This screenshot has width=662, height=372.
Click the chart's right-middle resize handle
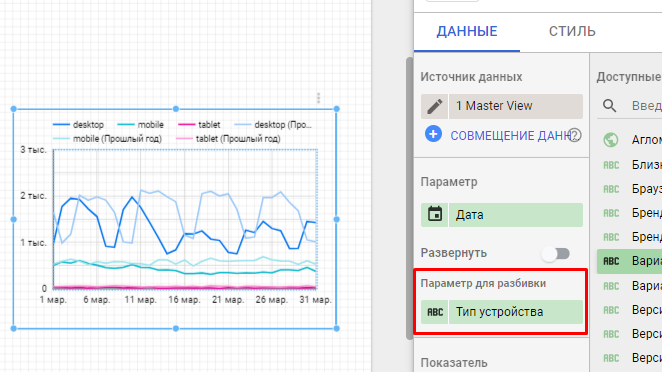(x=336, y=219)
